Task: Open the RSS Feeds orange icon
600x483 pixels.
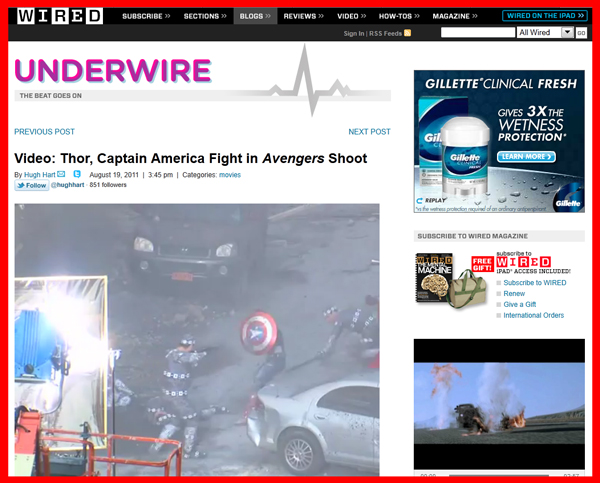Action: (x=408, y=33)
